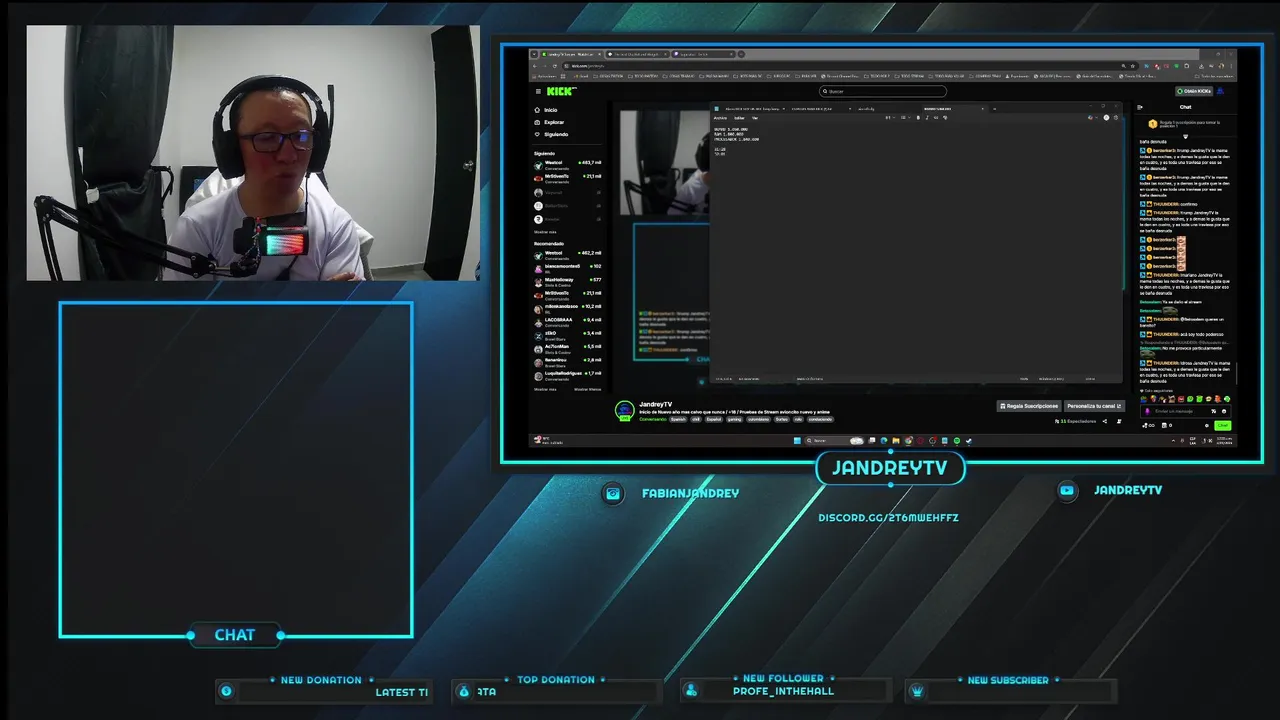Click the YouTube icon beside JANDREYTV

tap(1067, 490)
